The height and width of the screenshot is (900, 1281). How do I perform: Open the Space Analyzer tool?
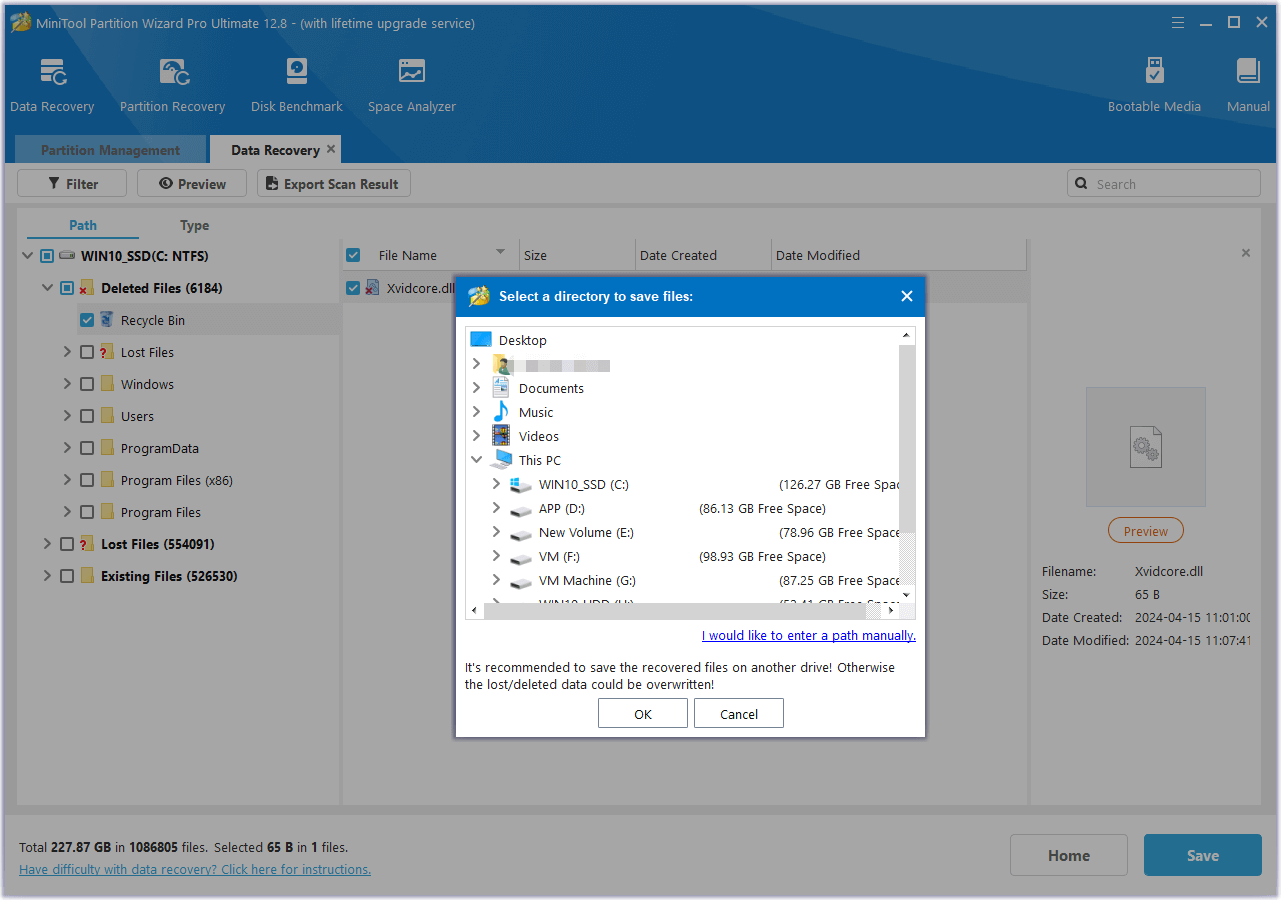click(412, 73)
